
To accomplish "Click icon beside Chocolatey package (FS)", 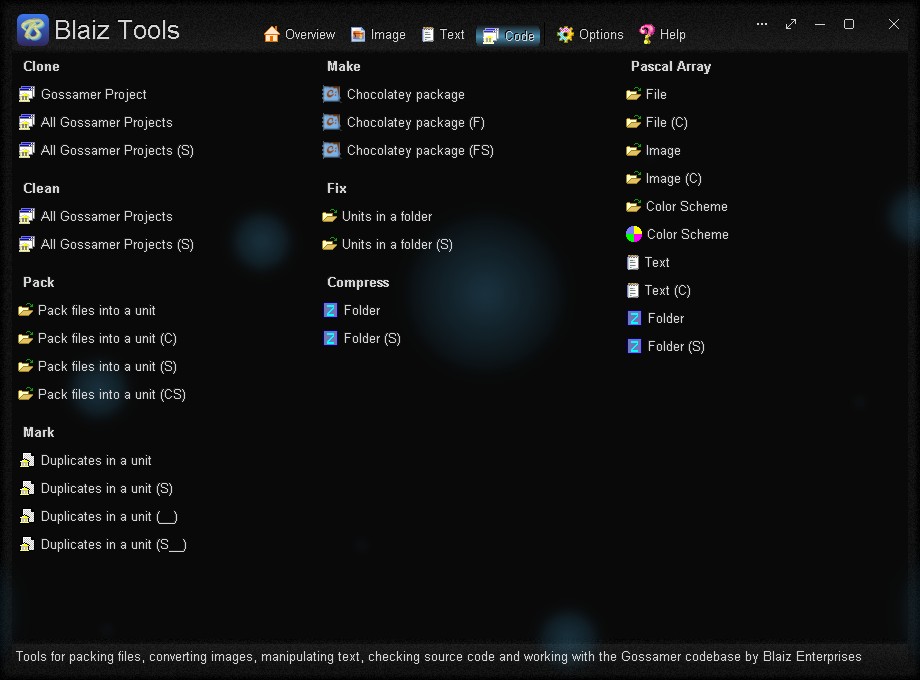I will click(332, 150).
